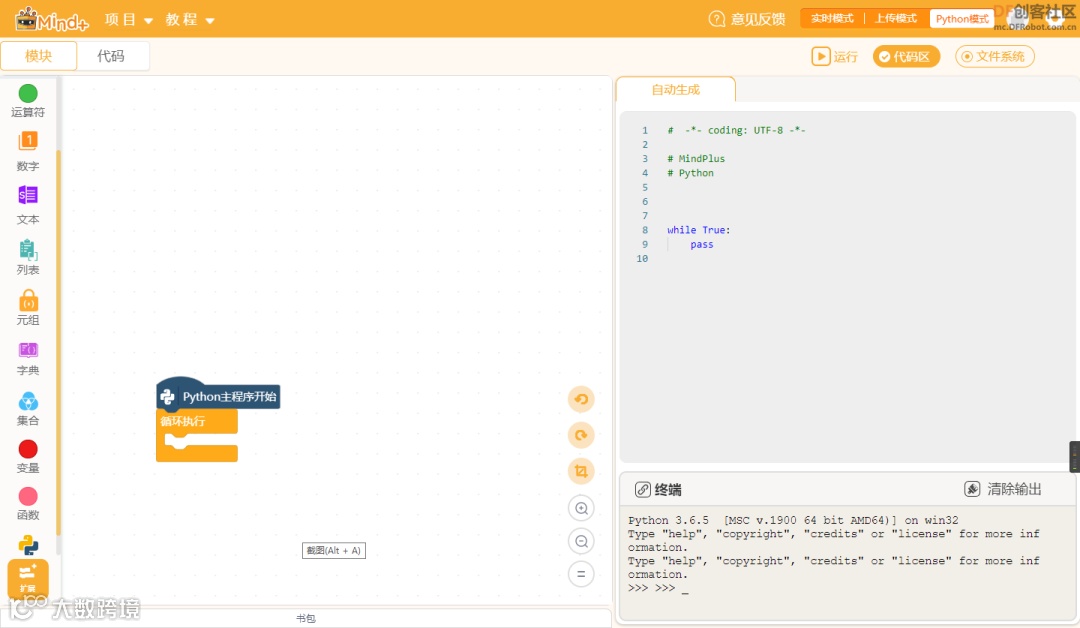
Task: Click into the terminal prompt line
Action: [658, 588]
